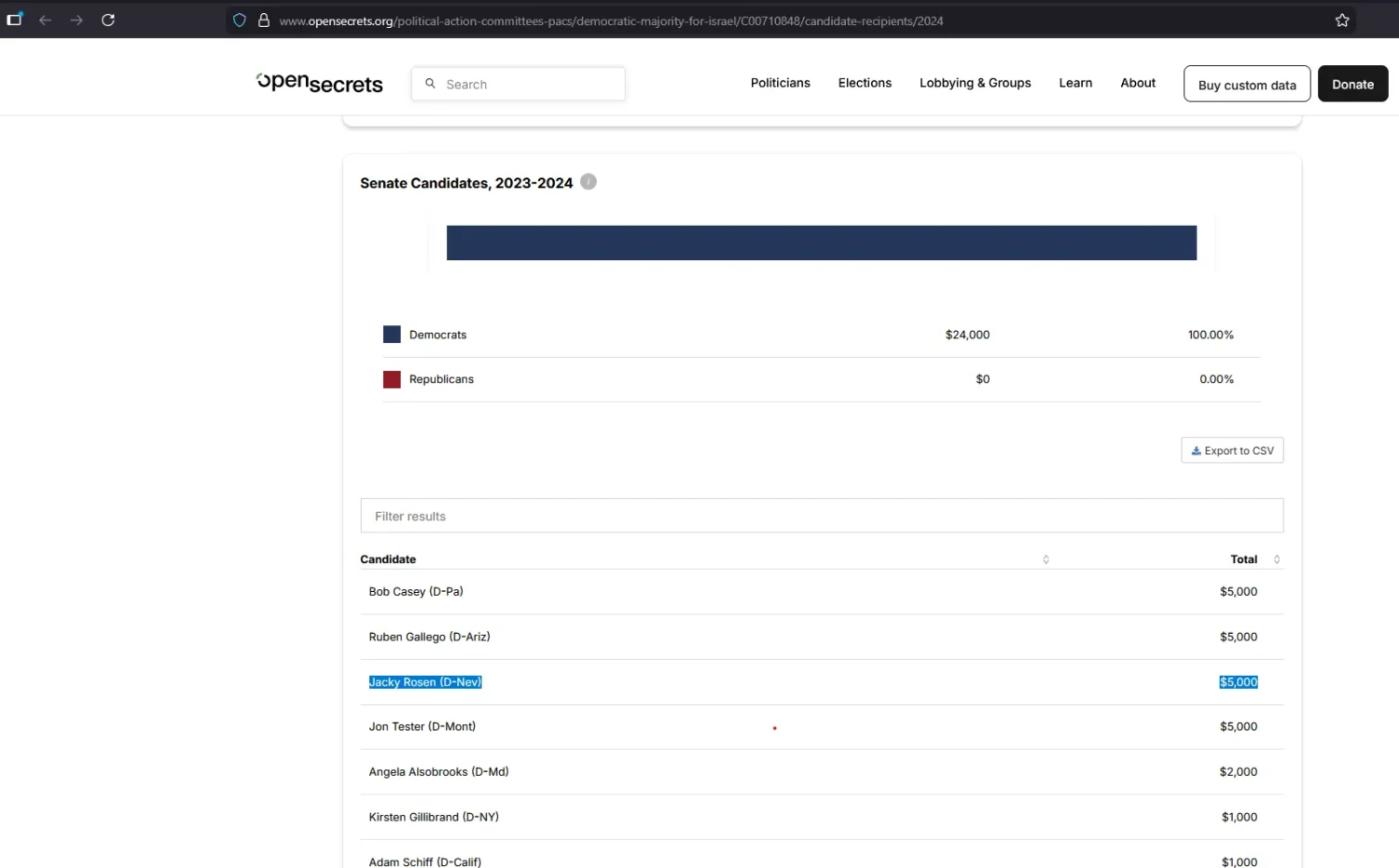Open Jon Tester (D-Mont) candidate link
1399x868 pixels.
point(422,726)
